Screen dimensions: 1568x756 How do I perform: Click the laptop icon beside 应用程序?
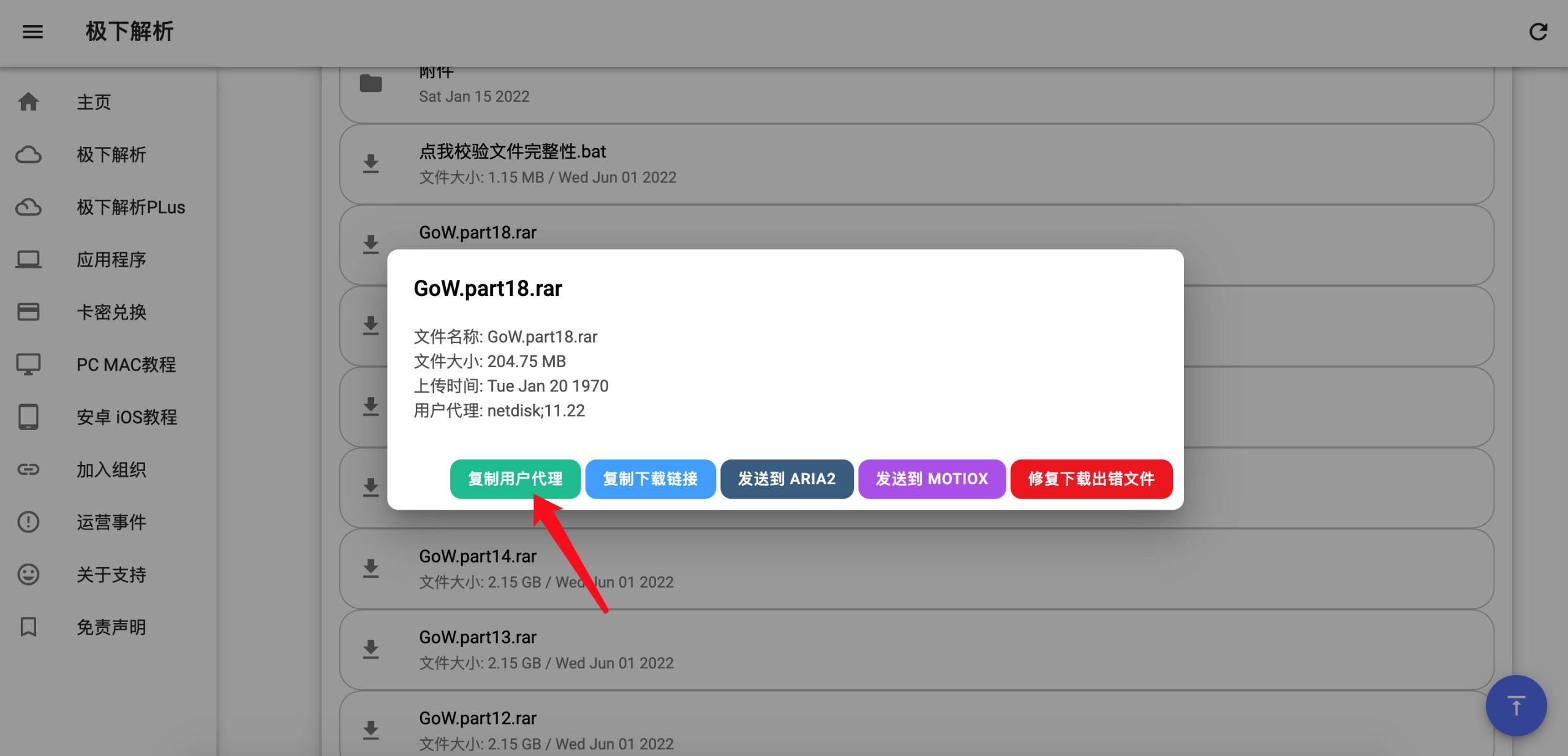click(28, 259)
